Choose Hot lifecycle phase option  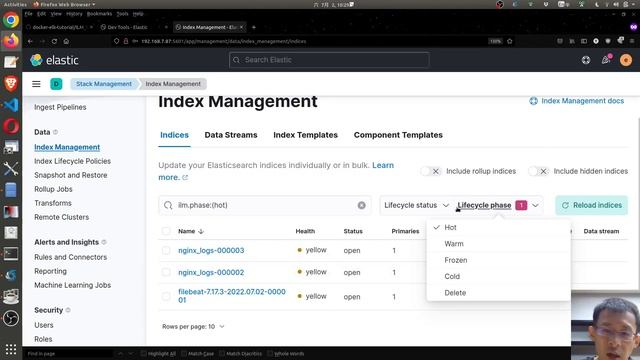498,227
